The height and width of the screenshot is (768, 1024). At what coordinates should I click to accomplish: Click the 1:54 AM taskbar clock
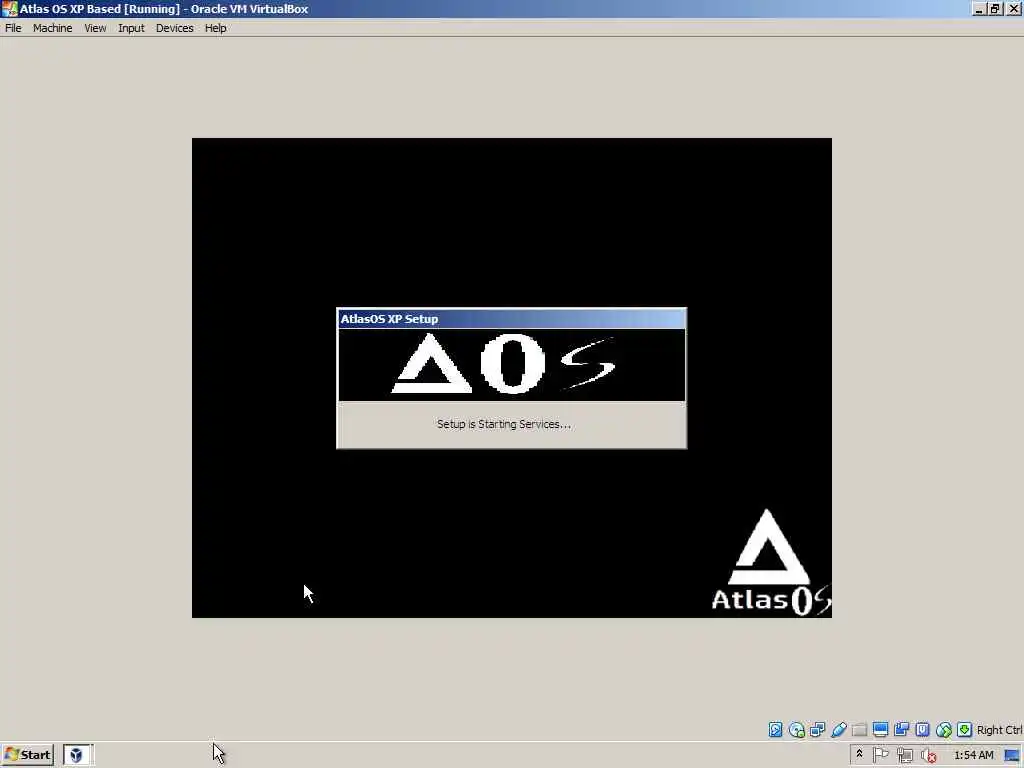[974, 755]
